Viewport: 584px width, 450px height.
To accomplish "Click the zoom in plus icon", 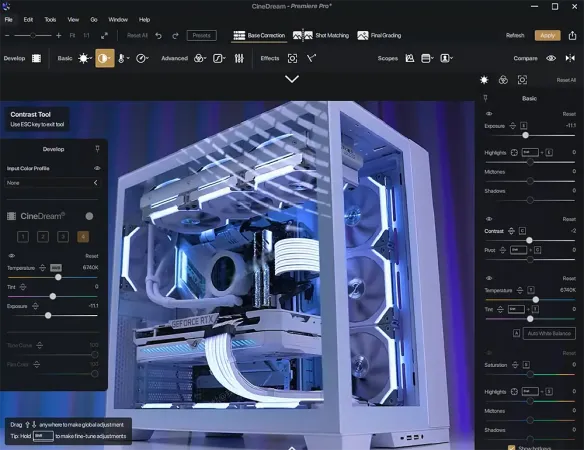I will [x=58, y=35].
